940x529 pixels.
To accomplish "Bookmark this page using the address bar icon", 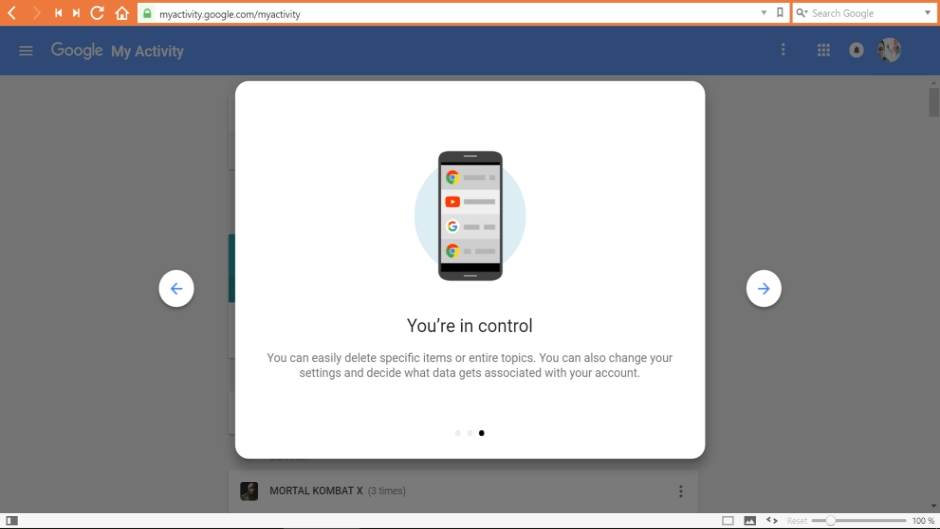I will [x=780, y=13].
